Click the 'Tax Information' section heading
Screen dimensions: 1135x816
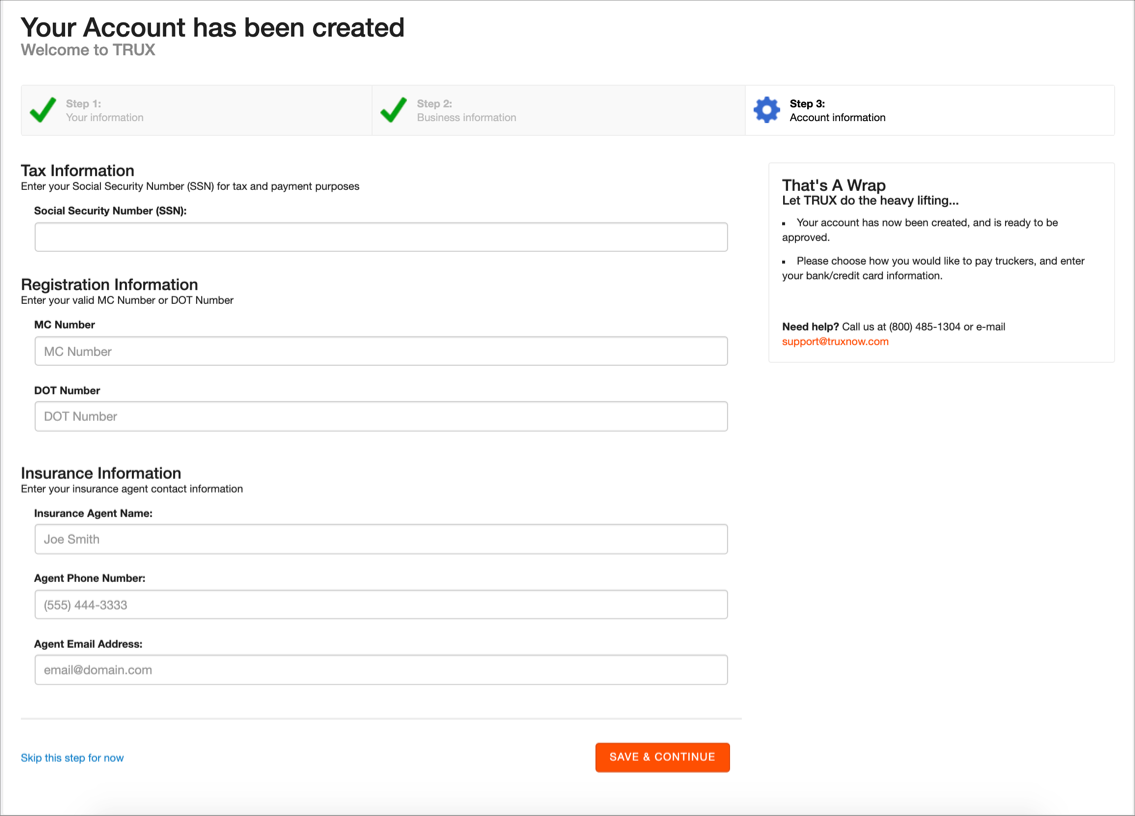click(77, 171)
